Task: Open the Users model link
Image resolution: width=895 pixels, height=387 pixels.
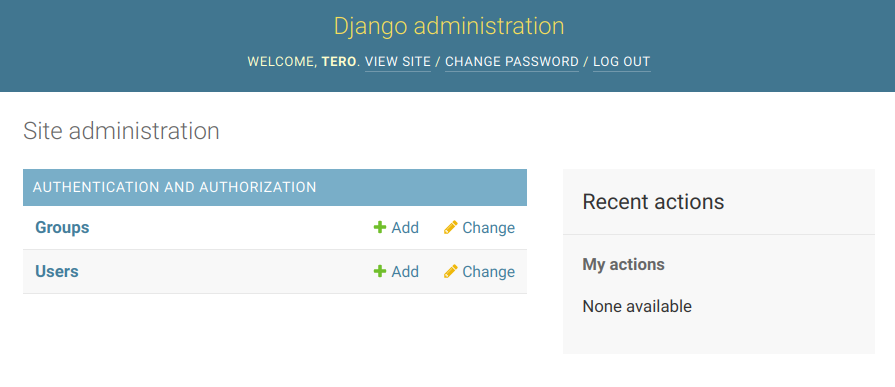Action: pyautogui.click(x=57, y=271)
